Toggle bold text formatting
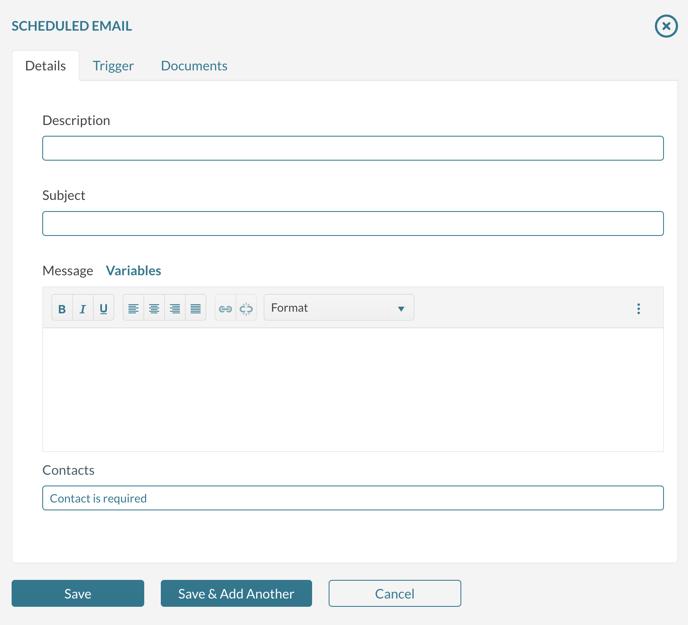 tap(62, 309)
